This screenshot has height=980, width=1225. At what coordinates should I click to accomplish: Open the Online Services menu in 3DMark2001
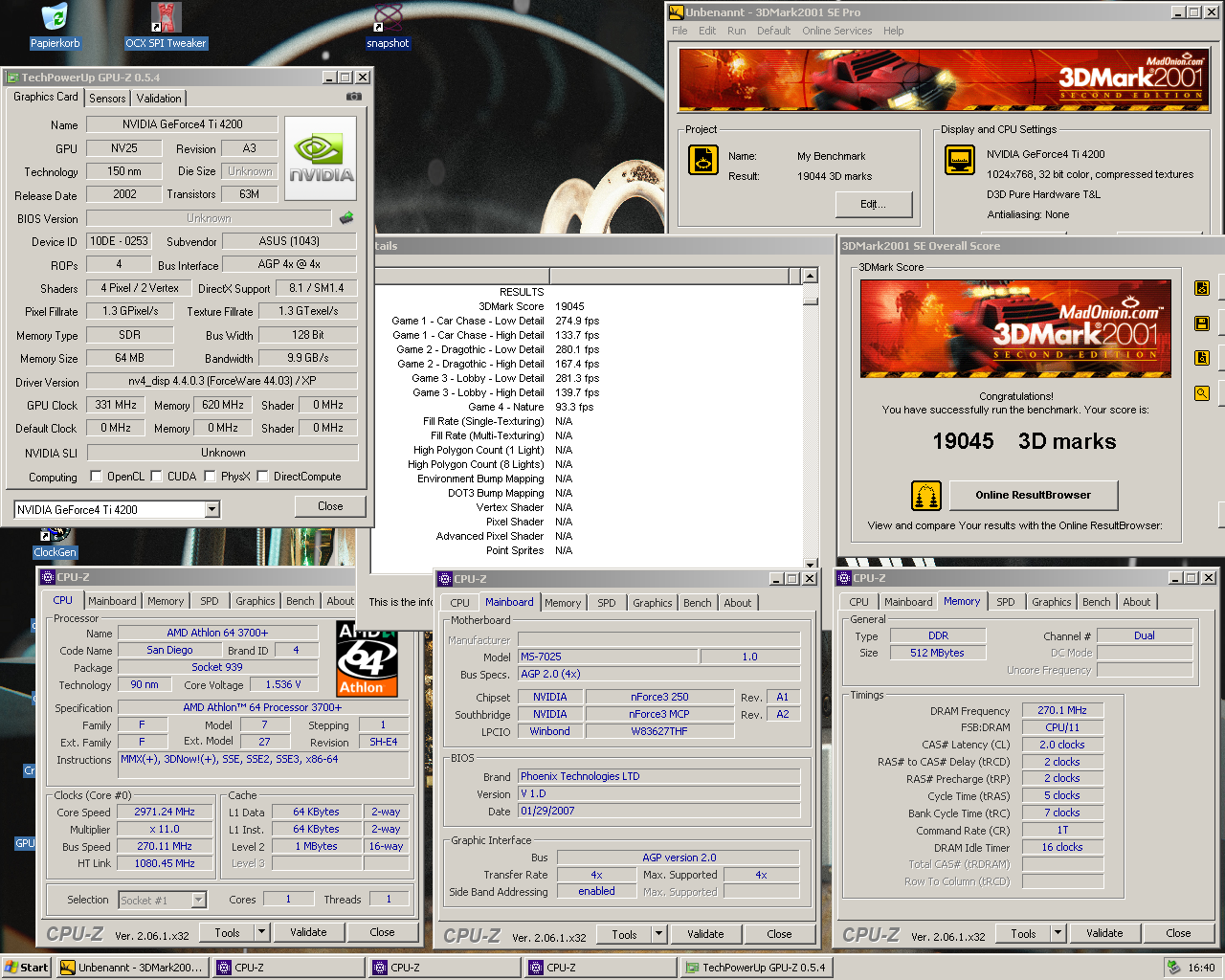836,31
